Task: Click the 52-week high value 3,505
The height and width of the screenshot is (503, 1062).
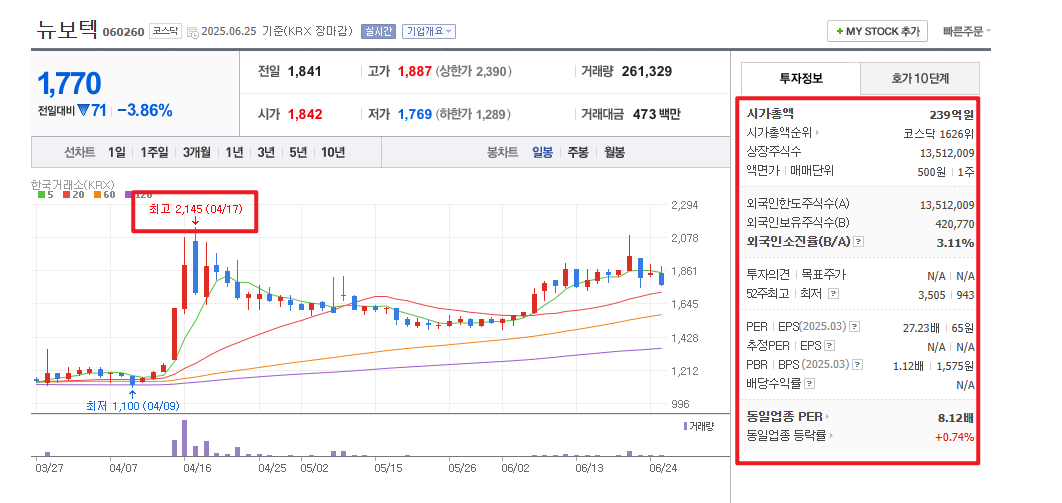Action: click(x=931, y=294)
